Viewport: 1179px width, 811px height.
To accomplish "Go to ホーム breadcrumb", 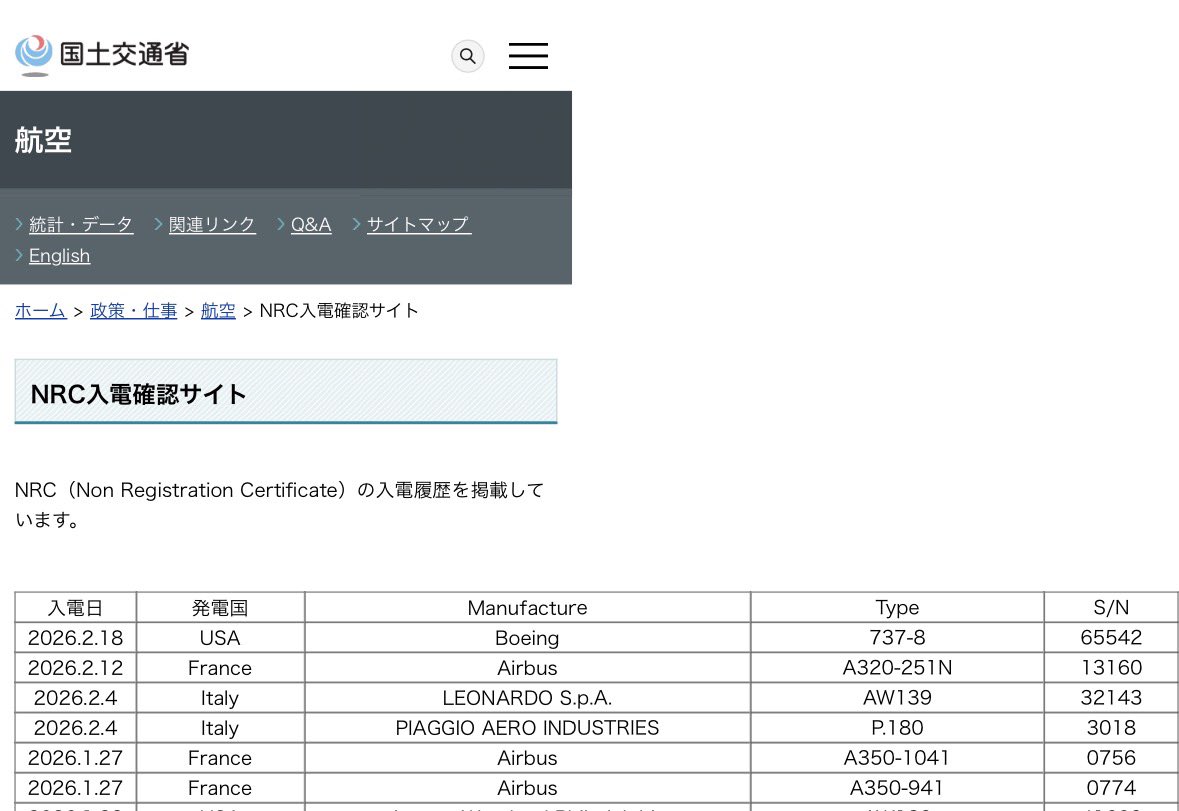I will click(x=41, y=310).
